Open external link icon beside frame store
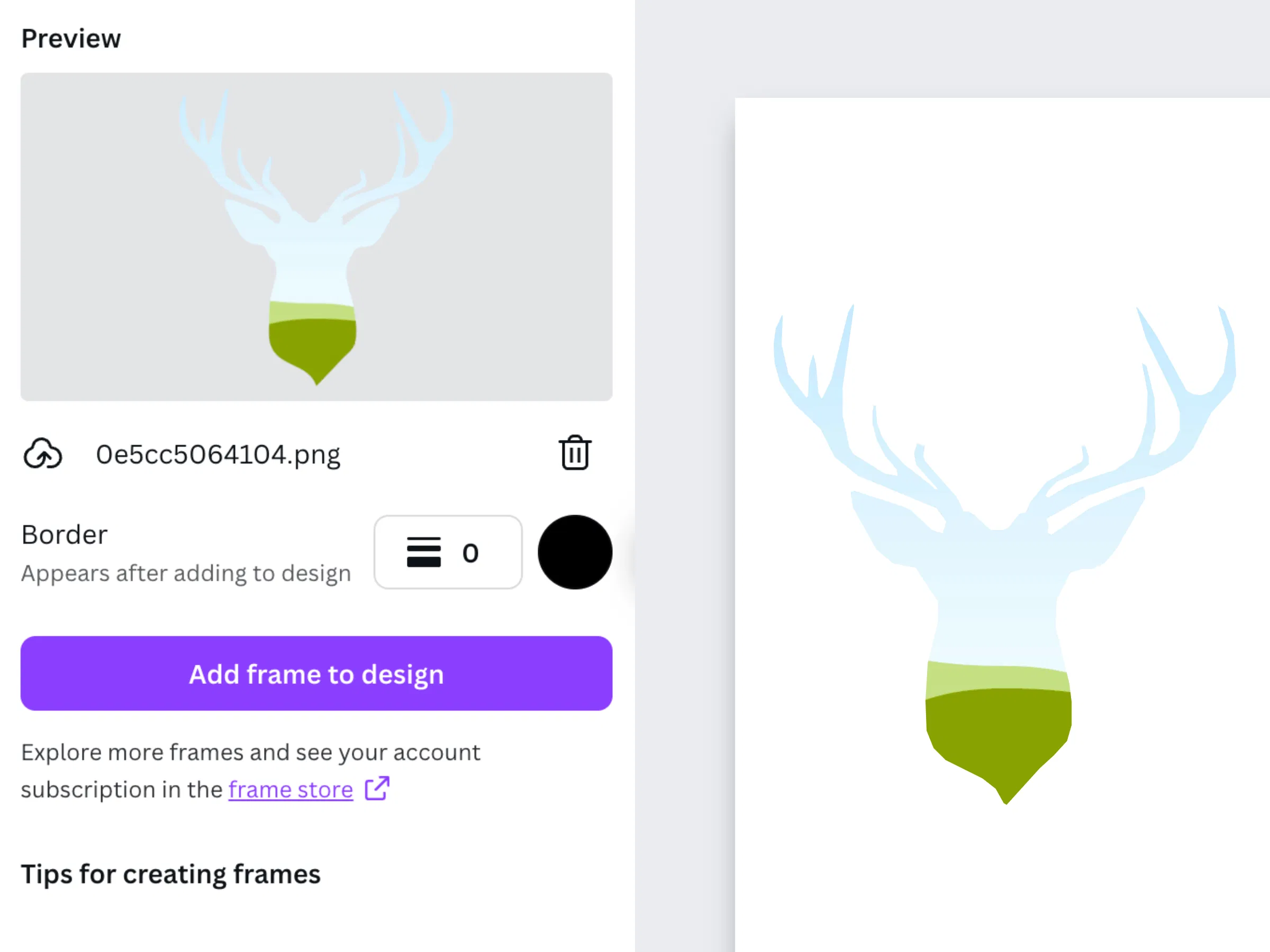The height and width of the screenshot is (952, 1270). [377, 789]
